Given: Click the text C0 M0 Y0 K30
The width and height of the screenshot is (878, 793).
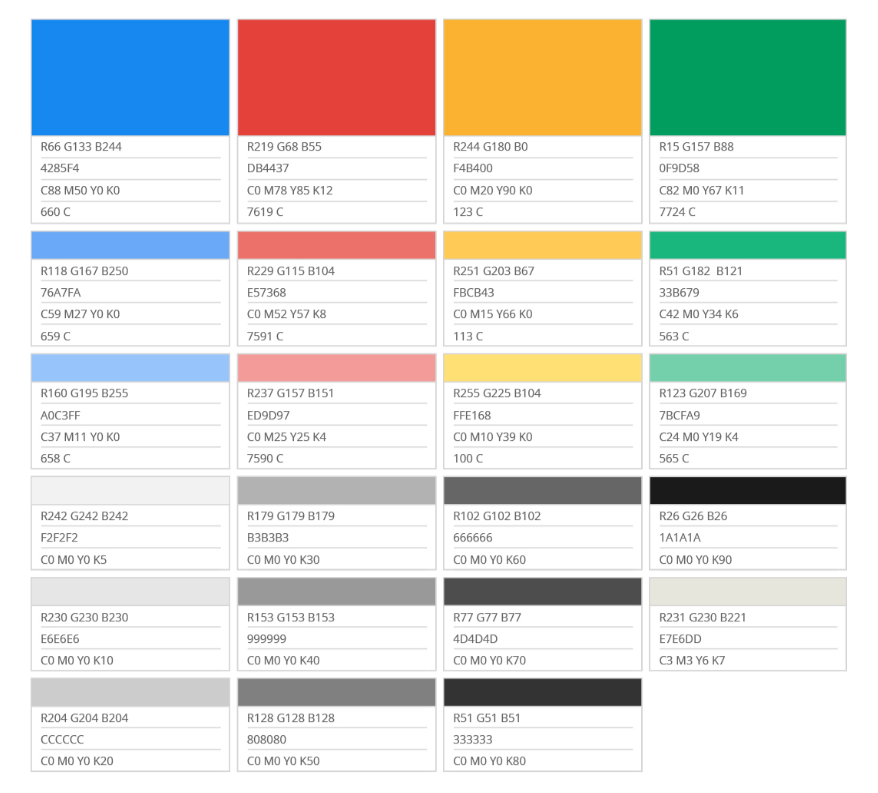Looking at the screenshot, I should pyautogui.click(x=283, y=559).
